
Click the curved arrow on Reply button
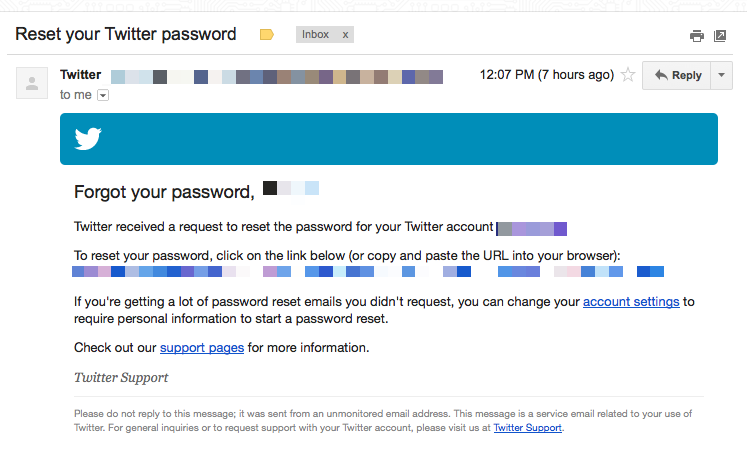661,75
